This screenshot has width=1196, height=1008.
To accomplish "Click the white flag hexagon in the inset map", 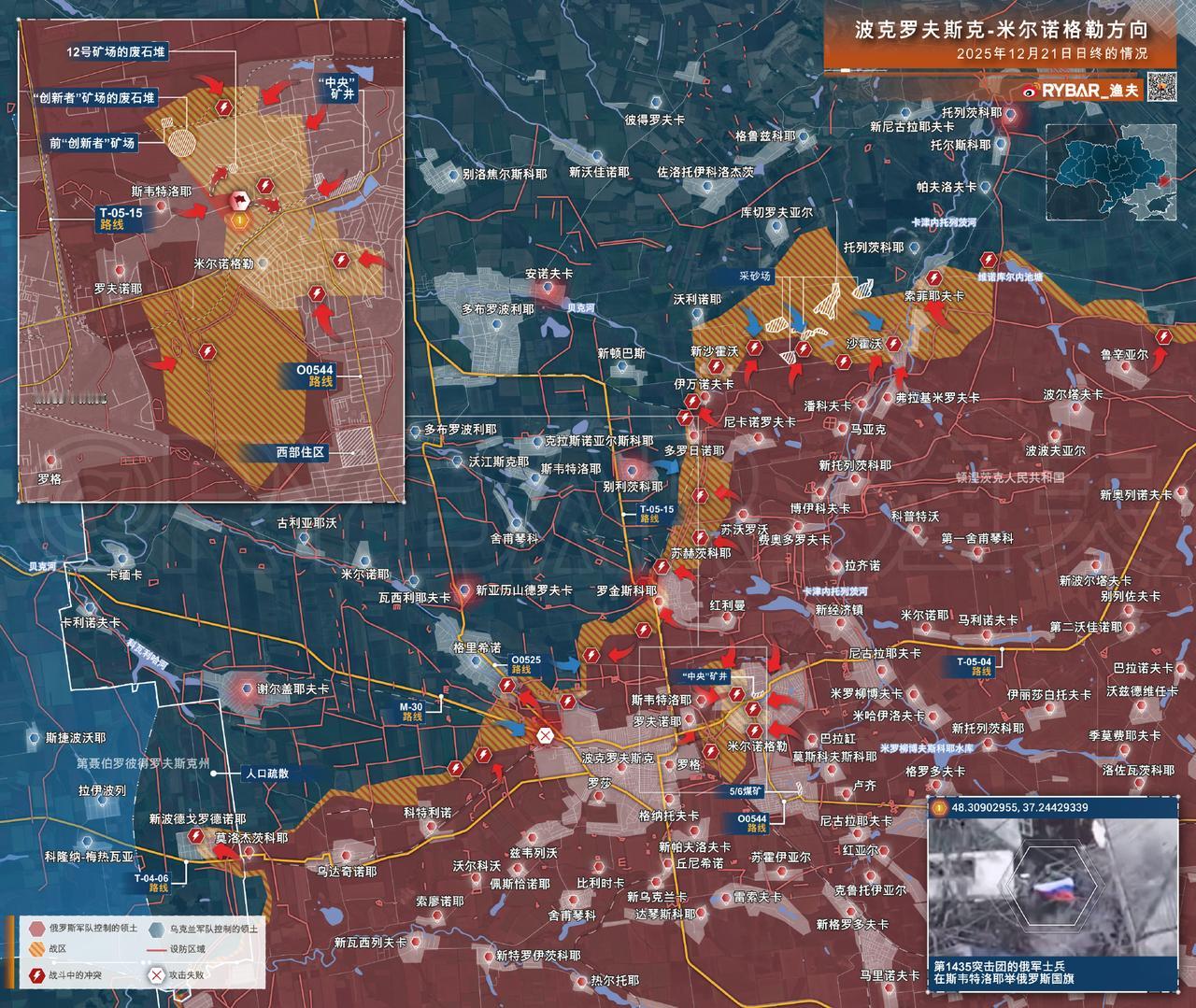I will pyautogui.click(x=239, y=201).
